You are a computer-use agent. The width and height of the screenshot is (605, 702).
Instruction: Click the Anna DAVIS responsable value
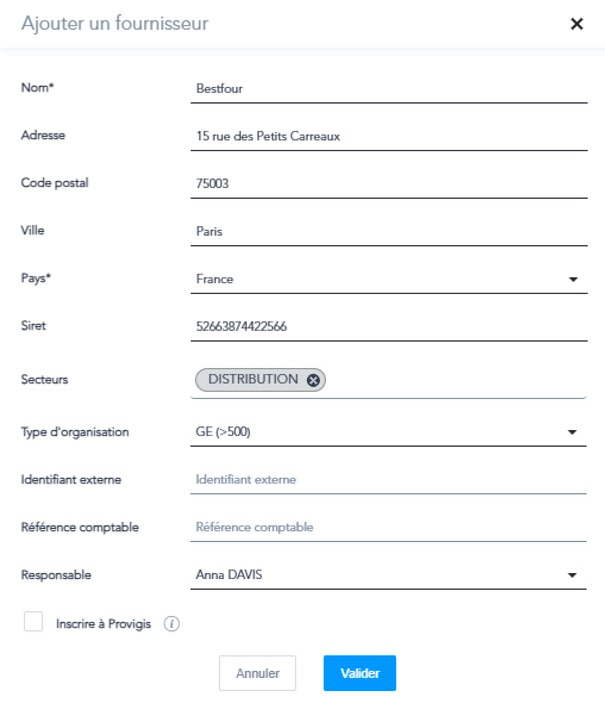(230, 576)
